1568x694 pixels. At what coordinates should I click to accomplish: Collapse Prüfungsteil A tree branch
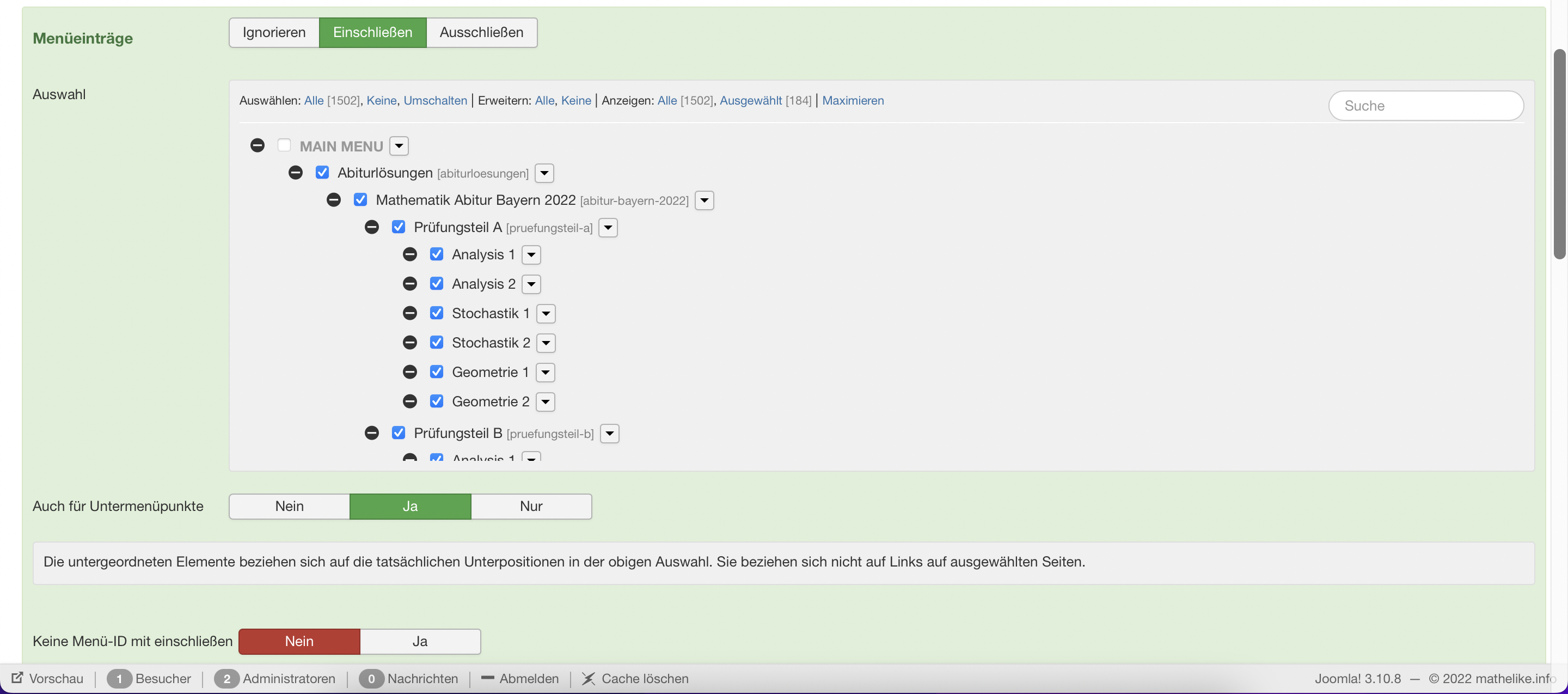372,227
